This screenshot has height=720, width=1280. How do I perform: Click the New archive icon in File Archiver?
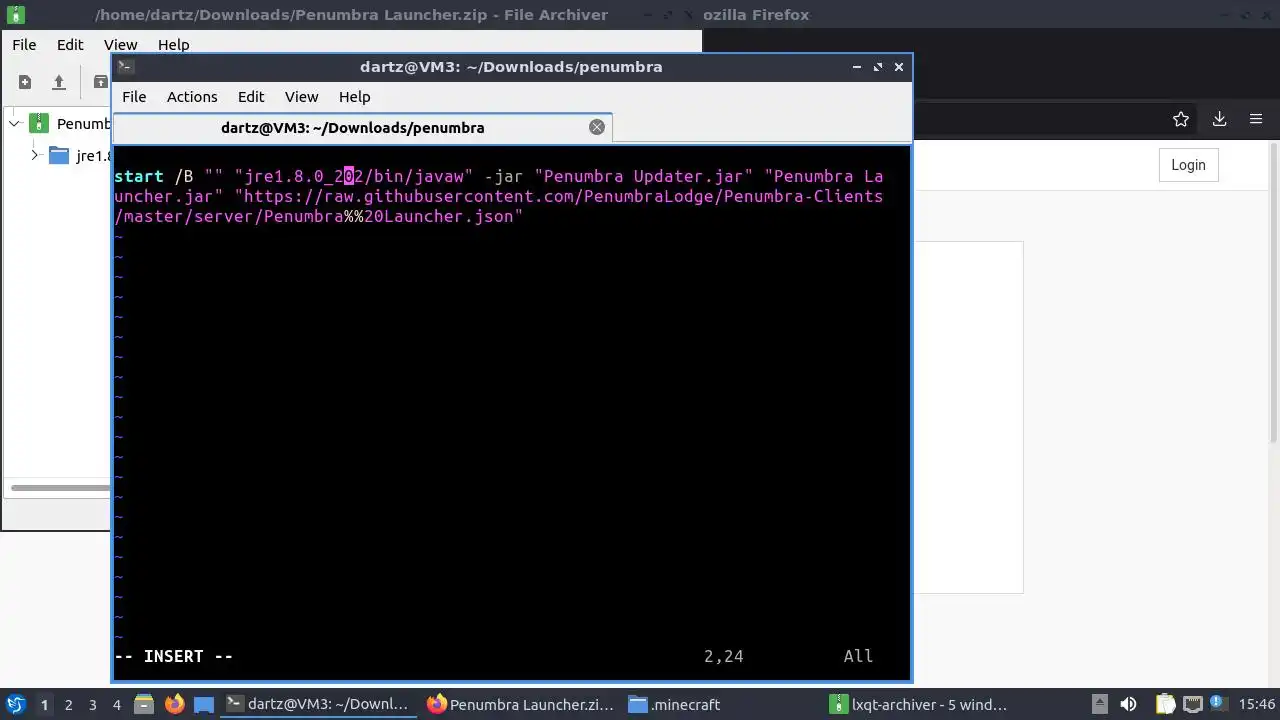[x=25, y=82]
